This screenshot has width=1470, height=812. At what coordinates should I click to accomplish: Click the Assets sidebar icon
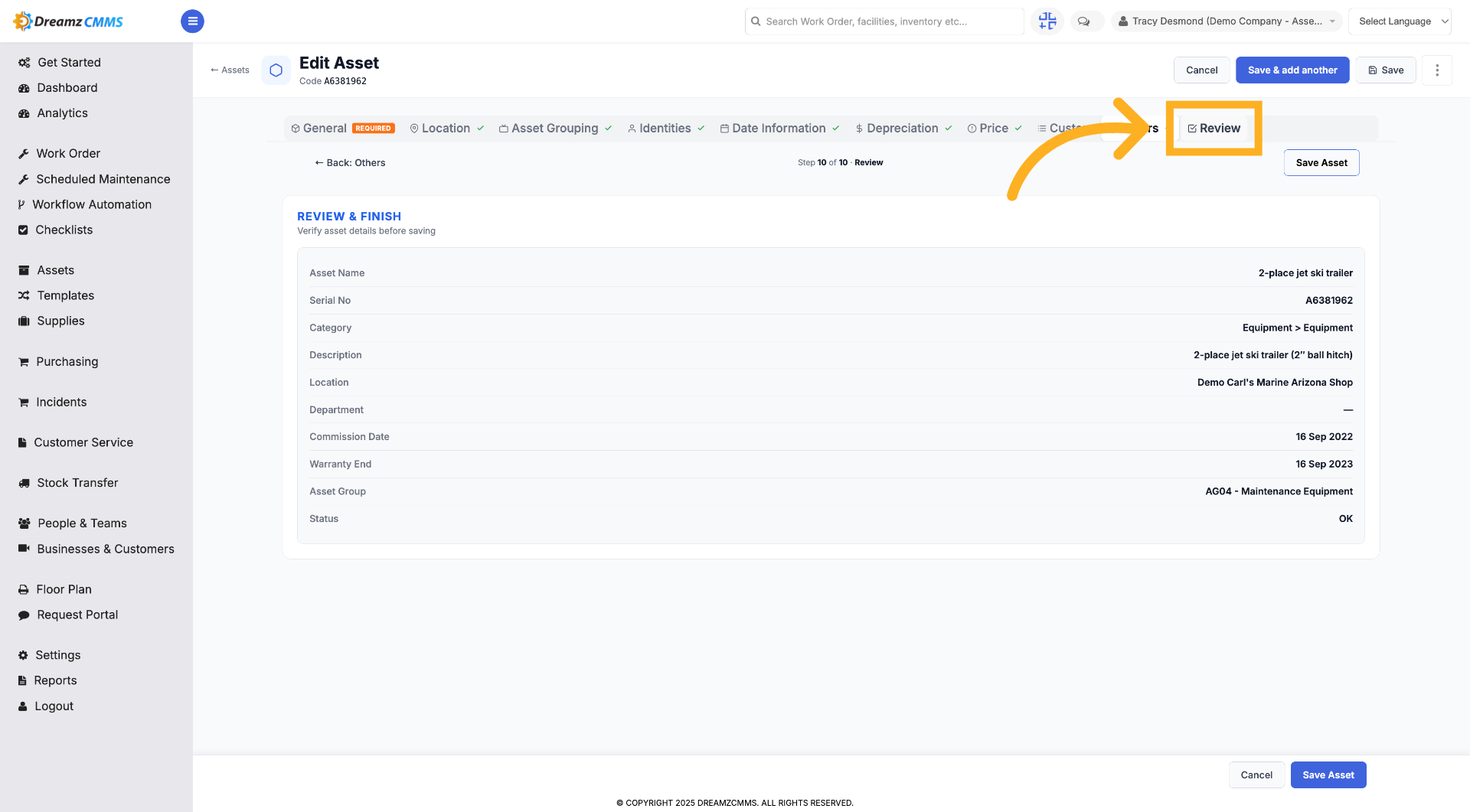(x=24, y=270)
